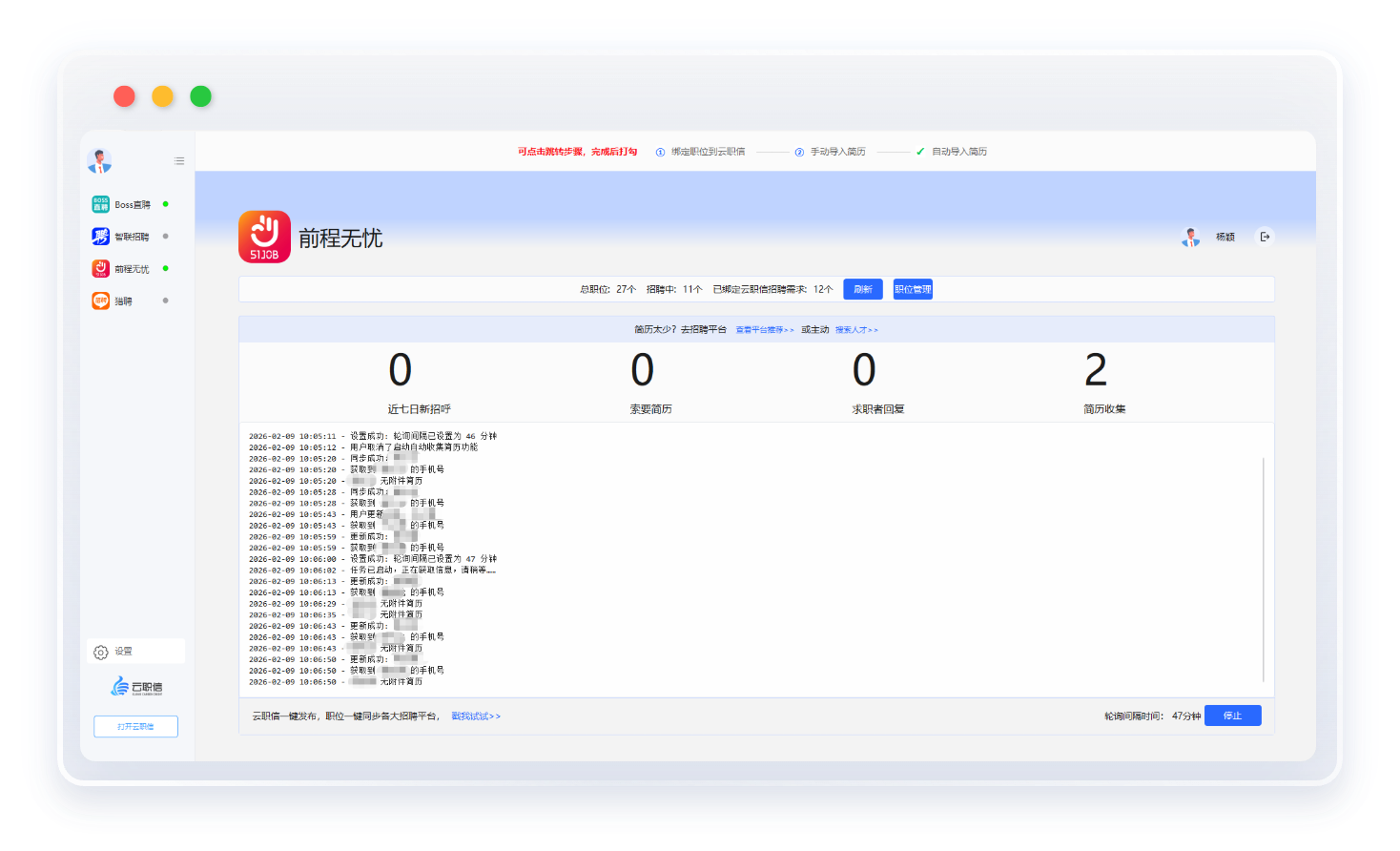Click the 云职信 logo in the sidebar
The height and width of the screenshot is (851, 1400).
click(136, 687)
